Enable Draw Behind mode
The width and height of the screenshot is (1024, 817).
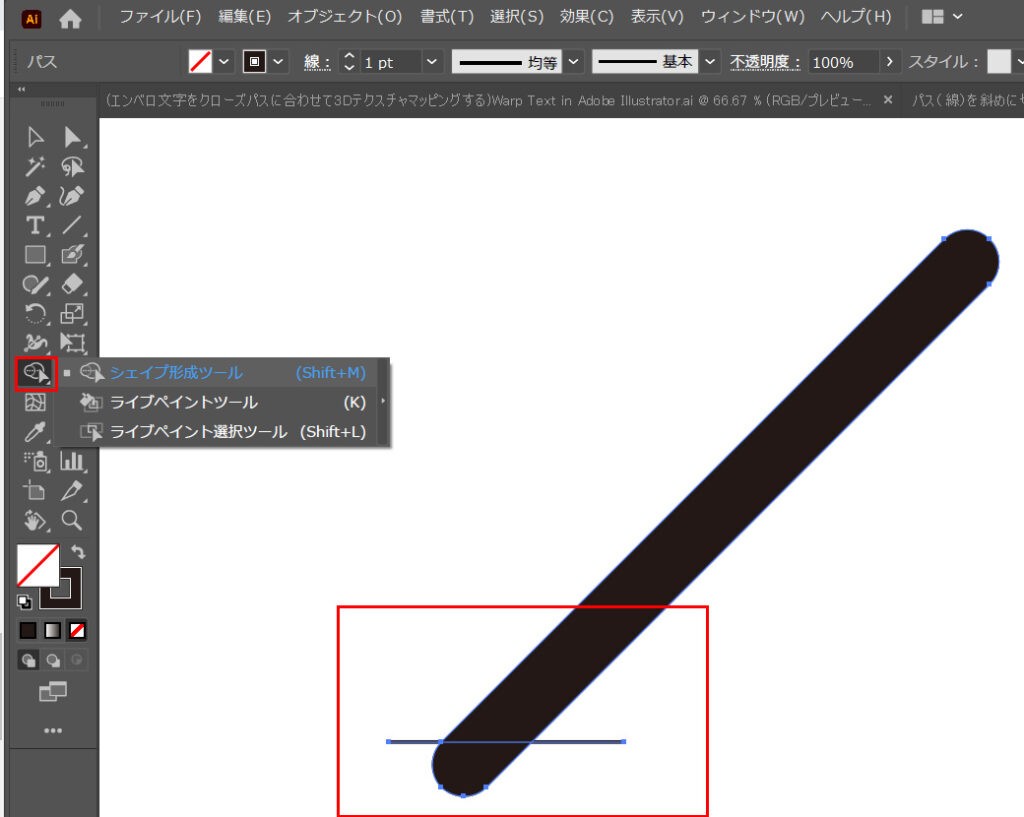click(52, 660)
